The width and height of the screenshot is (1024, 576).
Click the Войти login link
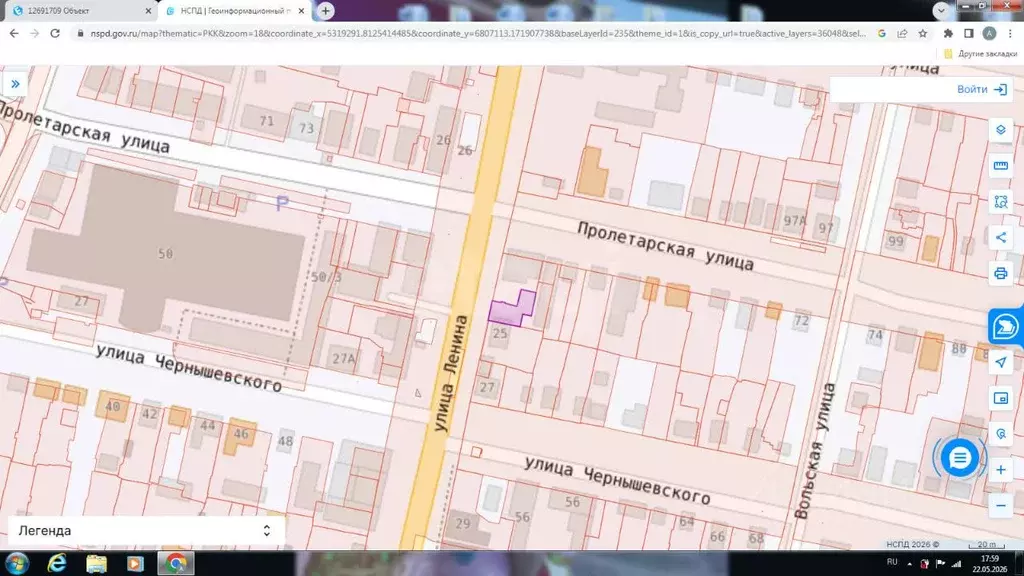tap(982, 89)
